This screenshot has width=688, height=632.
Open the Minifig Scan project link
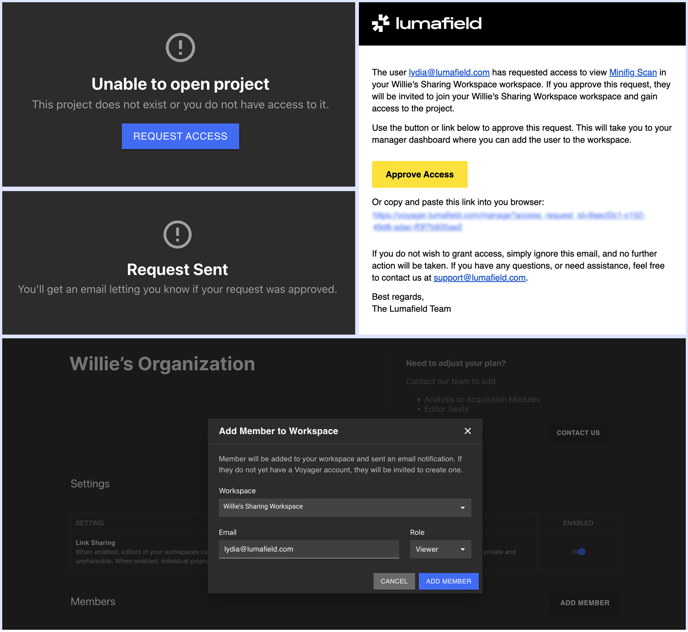click(632, 73)
